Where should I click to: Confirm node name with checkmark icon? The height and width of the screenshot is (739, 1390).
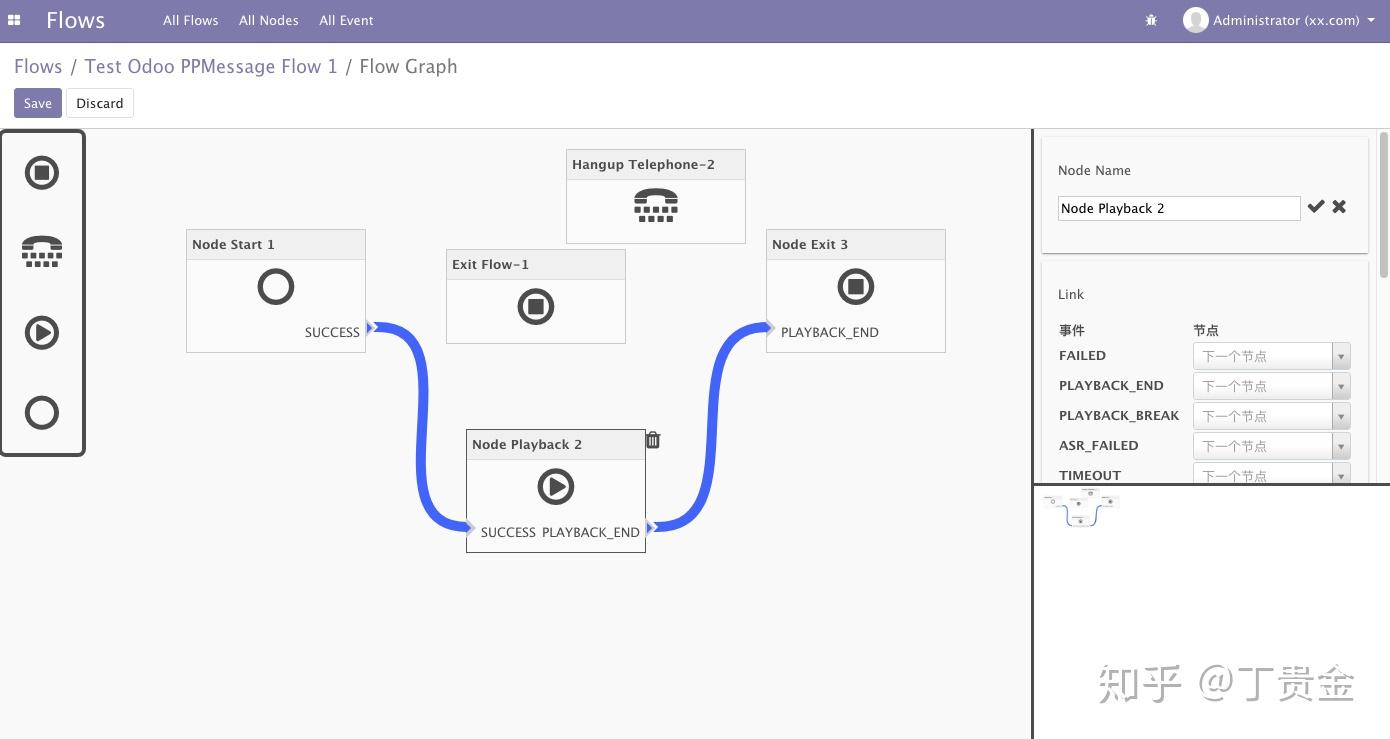click(x=1316, y=206)
